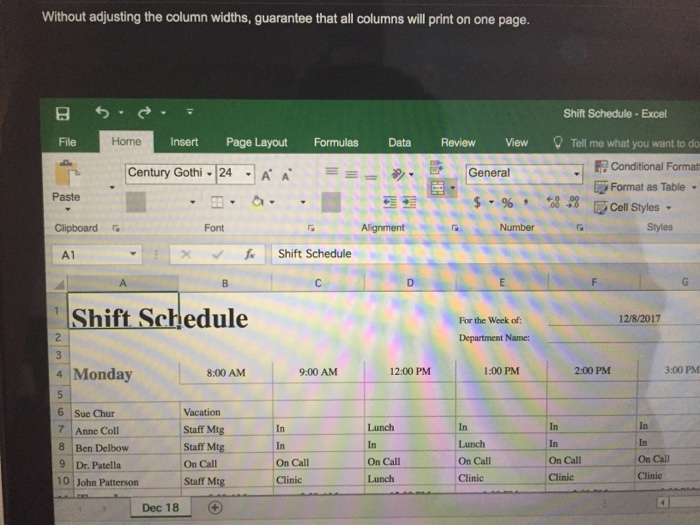Viewport: 700px width, 525px height.
Task: Click the Decrease Decimal icon
Action: tap(573, 202)
